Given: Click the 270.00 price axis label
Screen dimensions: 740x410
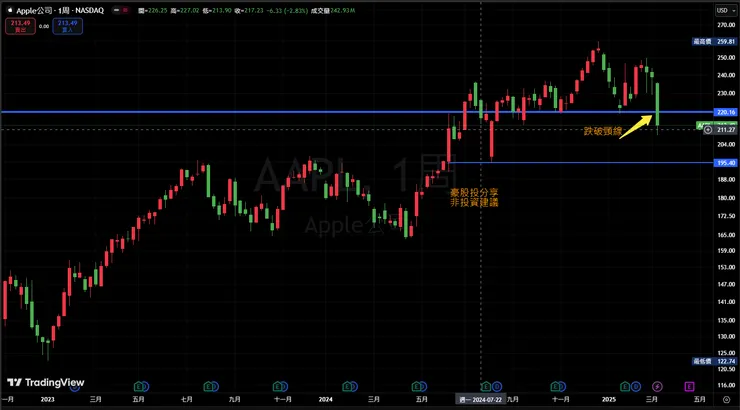Looking at the screenshot, I should click(726, 25).
